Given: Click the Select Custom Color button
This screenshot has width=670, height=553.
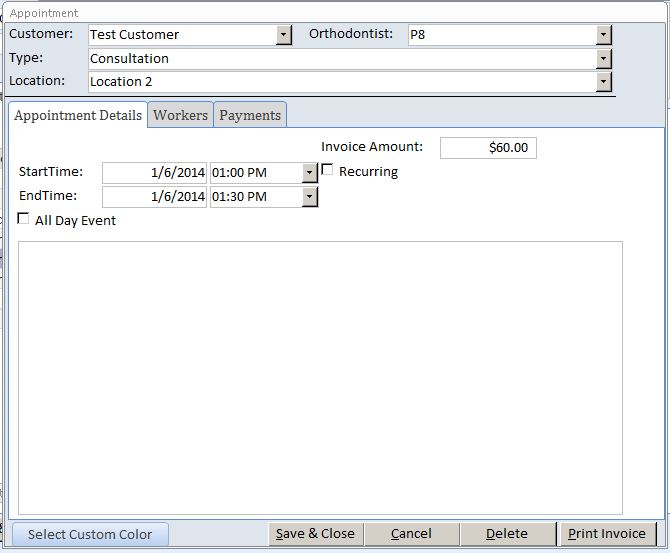Looking at the screenshot, I should [x=90, y=534].
